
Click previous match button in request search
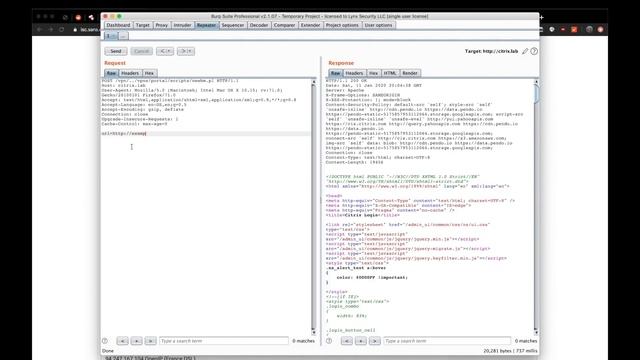click(122, 341)
